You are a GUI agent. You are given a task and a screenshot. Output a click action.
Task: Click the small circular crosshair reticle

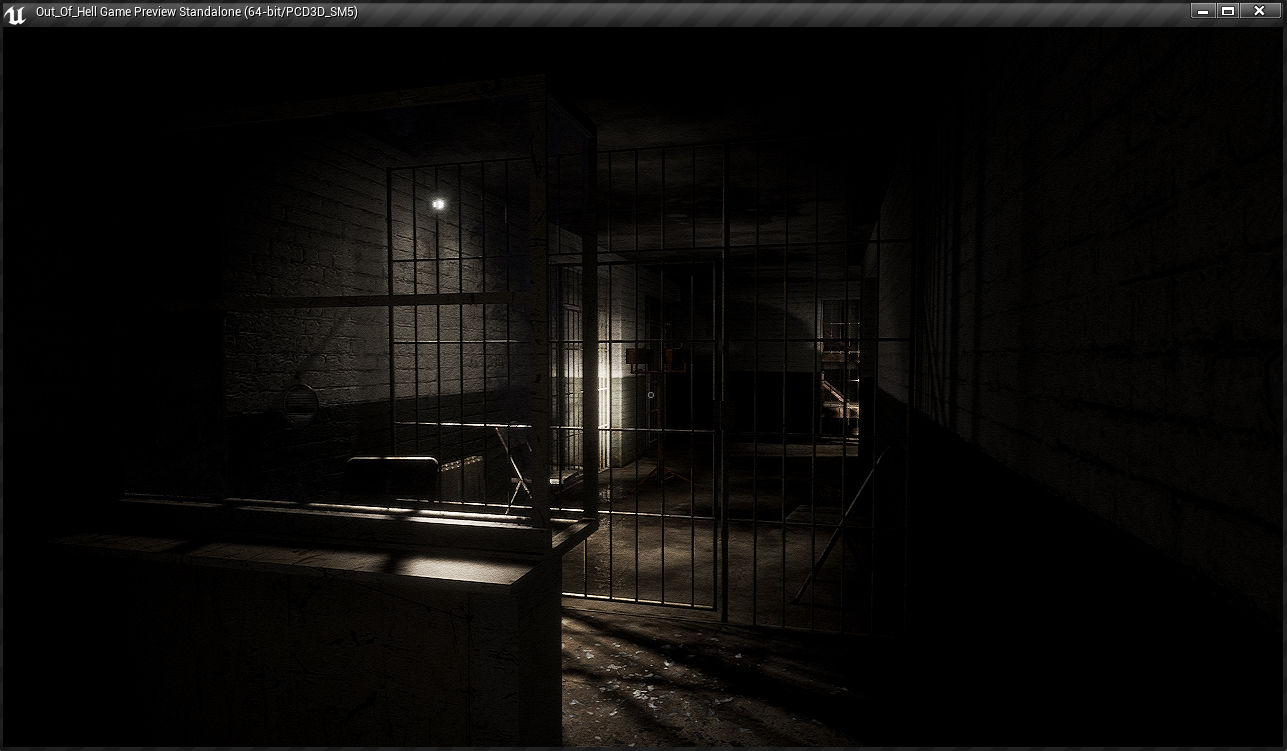pyautogui.click(x=651, y=394)
